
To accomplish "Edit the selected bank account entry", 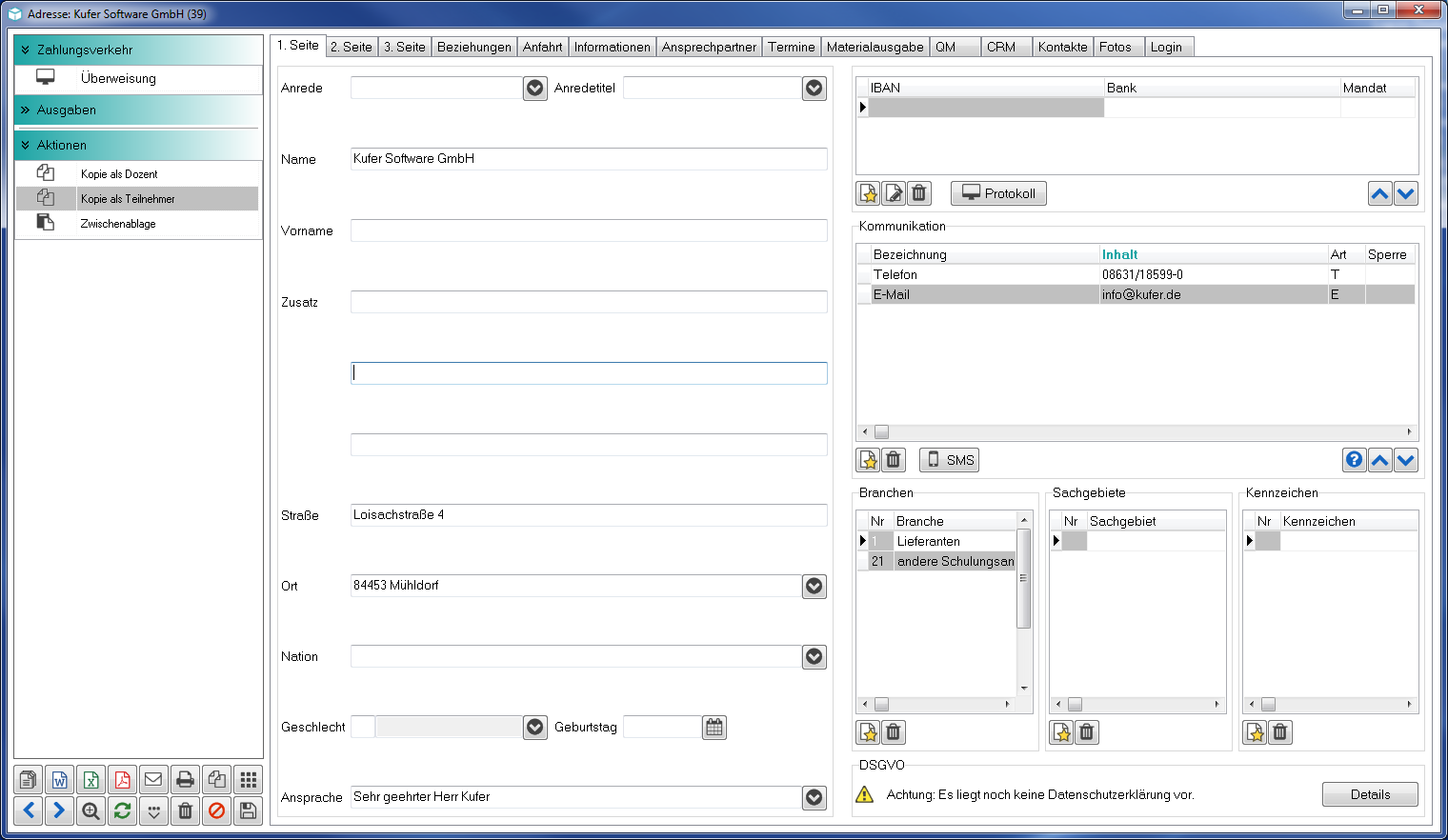I will [x=894, y=193].
